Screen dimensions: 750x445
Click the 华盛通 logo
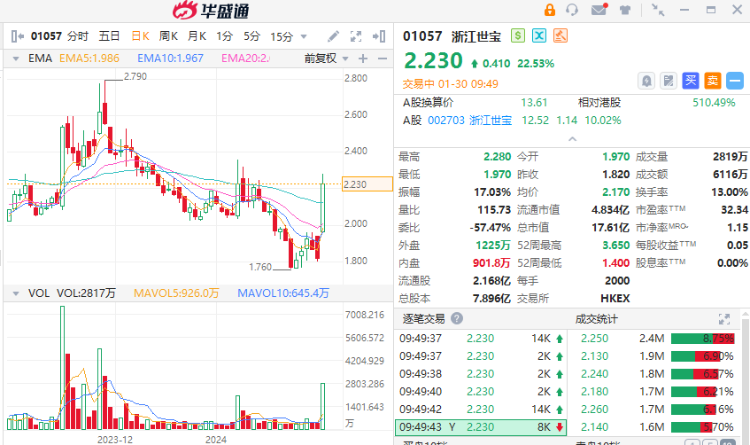211,10
